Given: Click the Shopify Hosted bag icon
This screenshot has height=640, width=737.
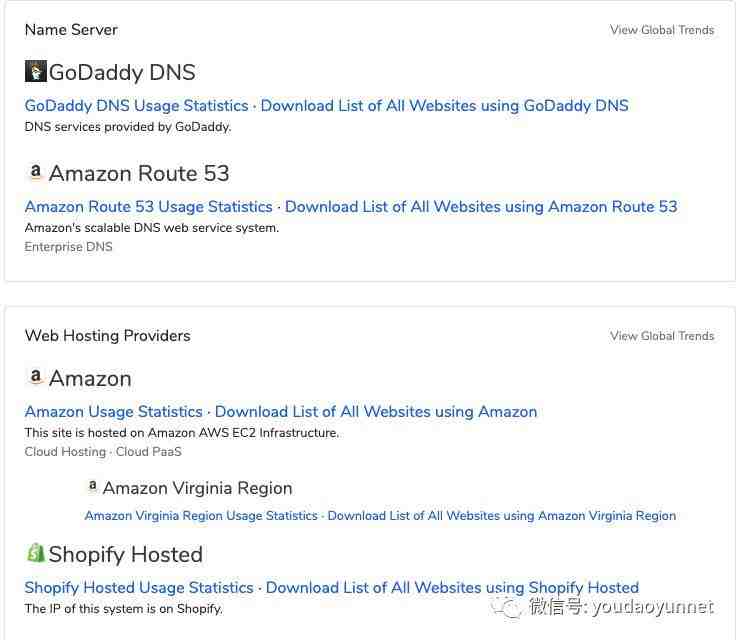Looking at the screenshot, I should pos(36,553).
